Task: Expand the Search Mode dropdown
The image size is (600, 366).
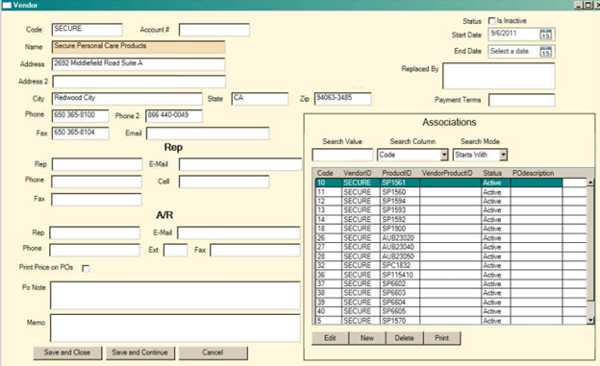Action: tap(504, 155)
